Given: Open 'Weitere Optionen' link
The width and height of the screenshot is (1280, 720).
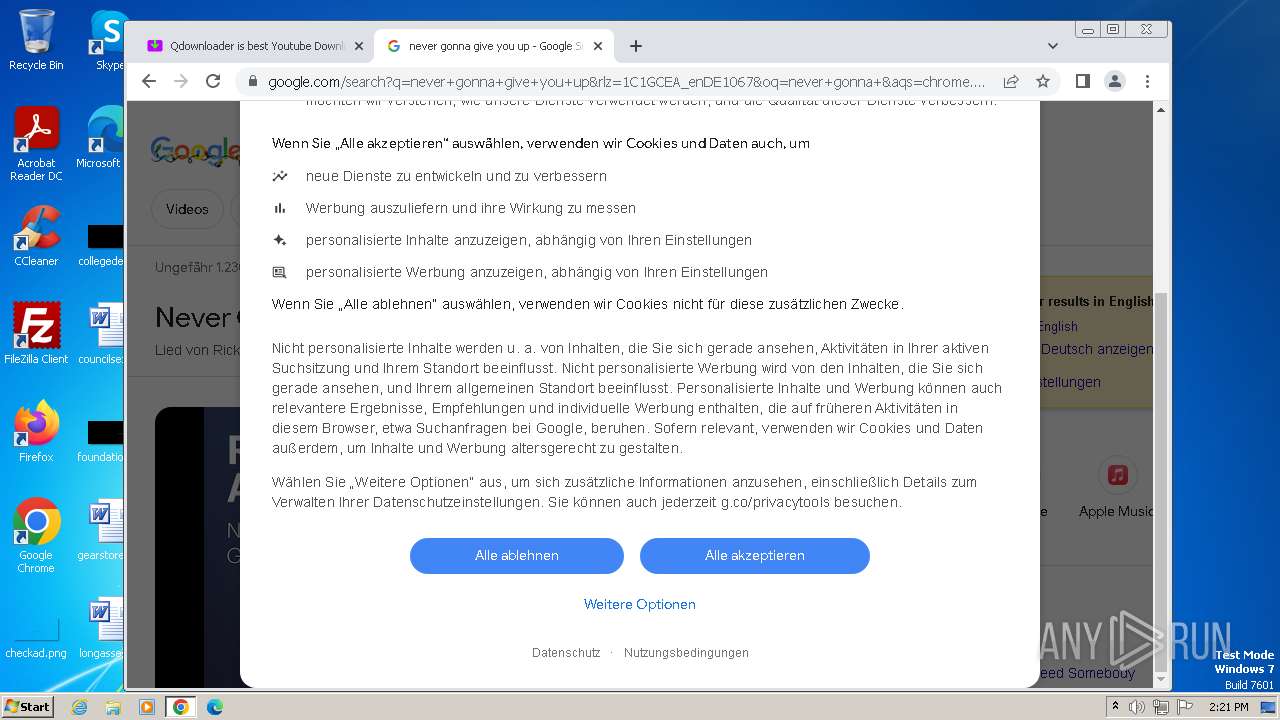Looking at the screenshot, I should pyautogui.click(x=640, y=604).
